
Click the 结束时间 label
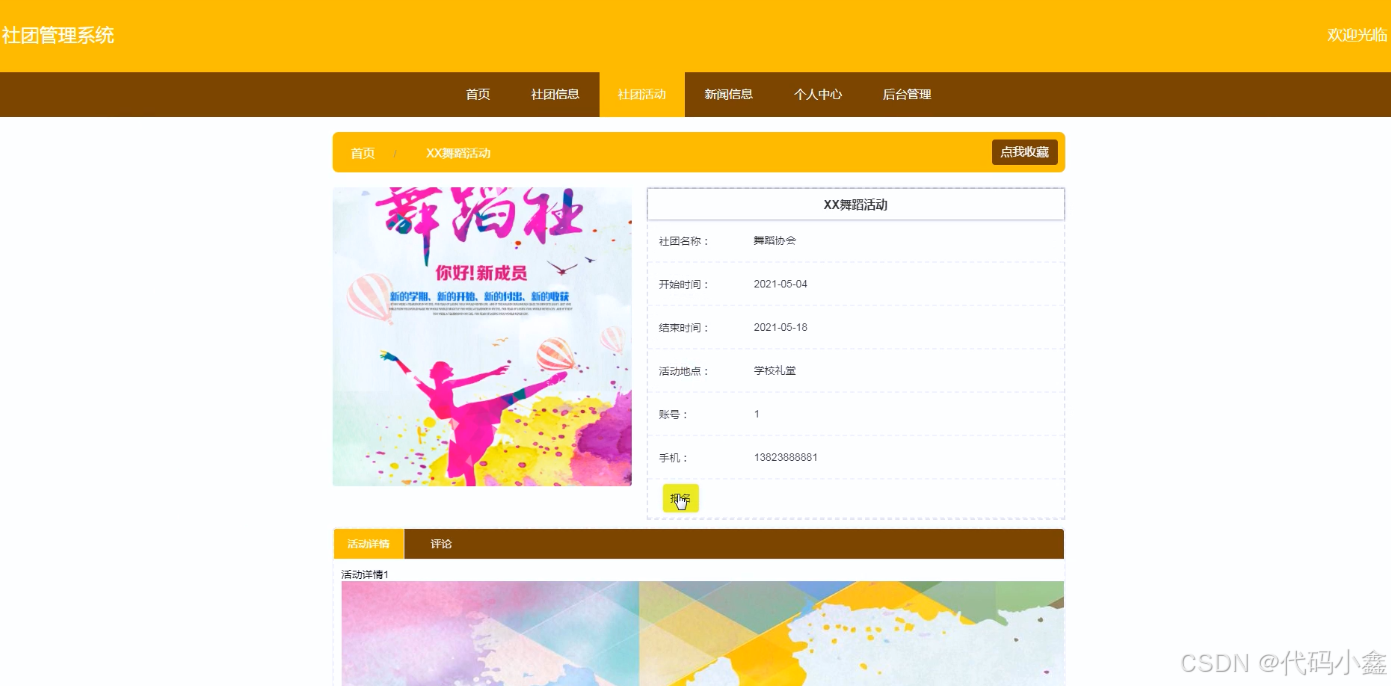pos(684,328)
